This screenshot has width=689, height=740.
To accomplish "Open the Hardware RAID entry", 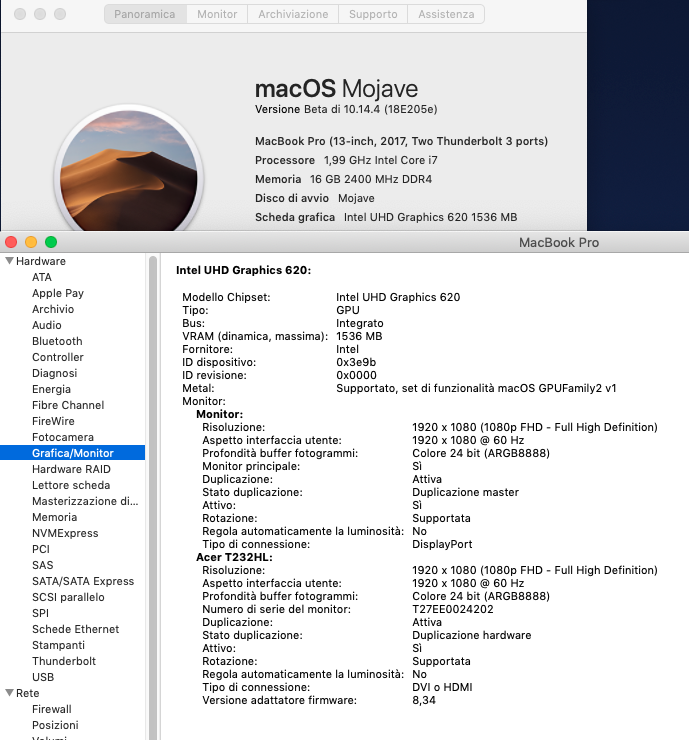I will tap(71, 469).
